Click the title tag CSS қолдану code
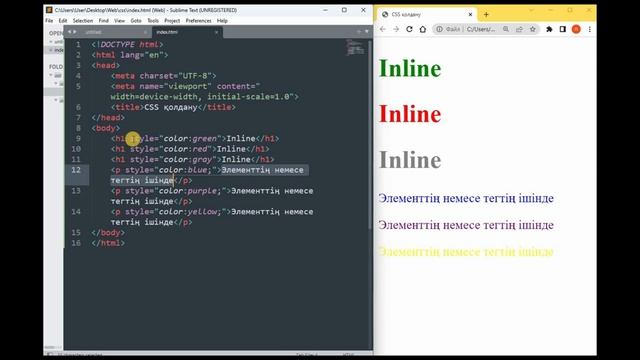 [173, 107]
